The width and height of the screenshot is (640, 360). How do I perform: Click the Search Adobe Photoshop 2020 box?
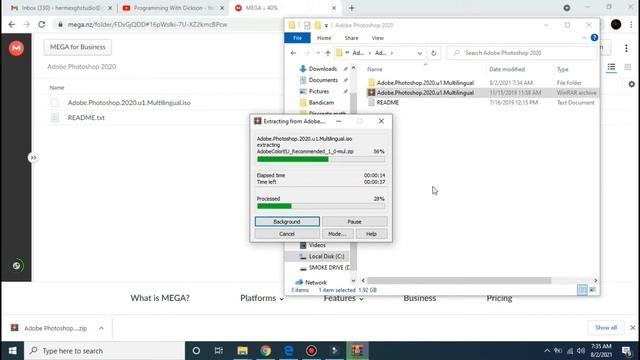(521, 53)
